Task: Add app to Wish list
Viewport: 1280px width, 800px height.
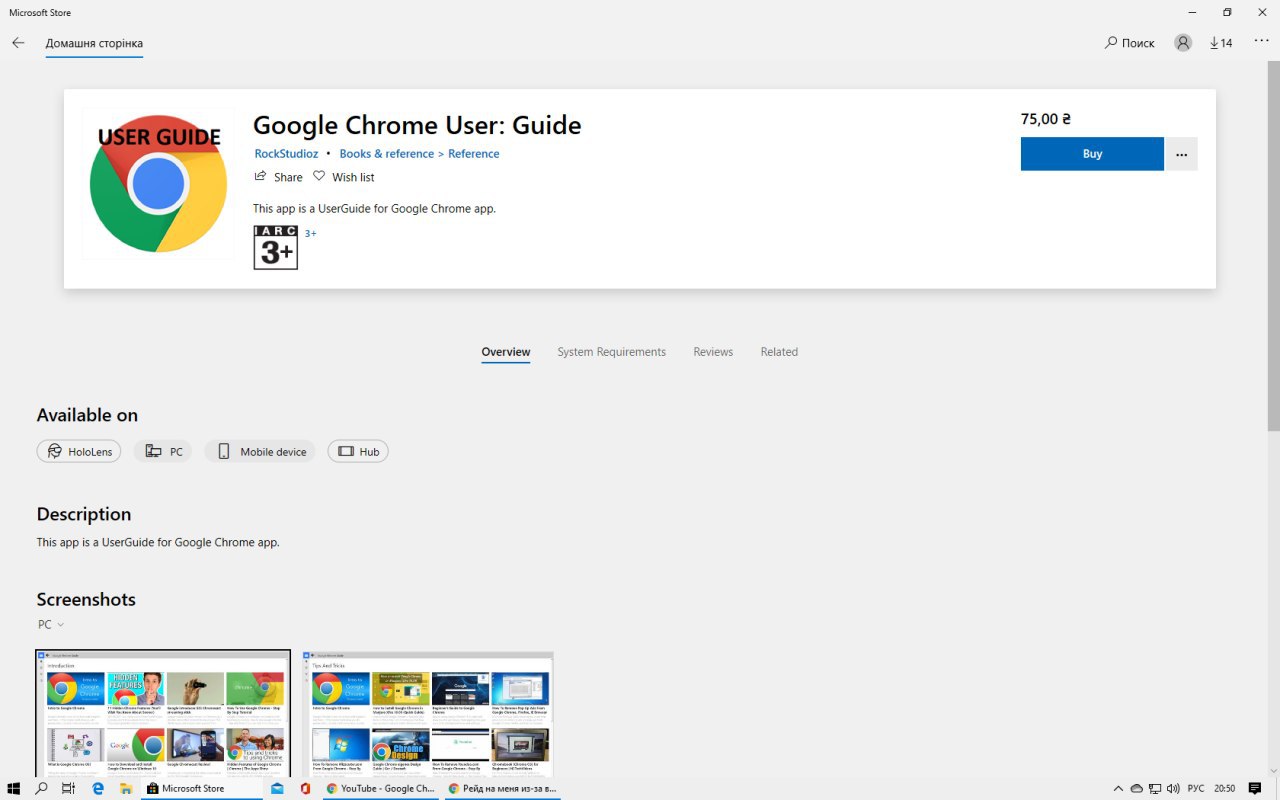Action: tap(344, 177)
